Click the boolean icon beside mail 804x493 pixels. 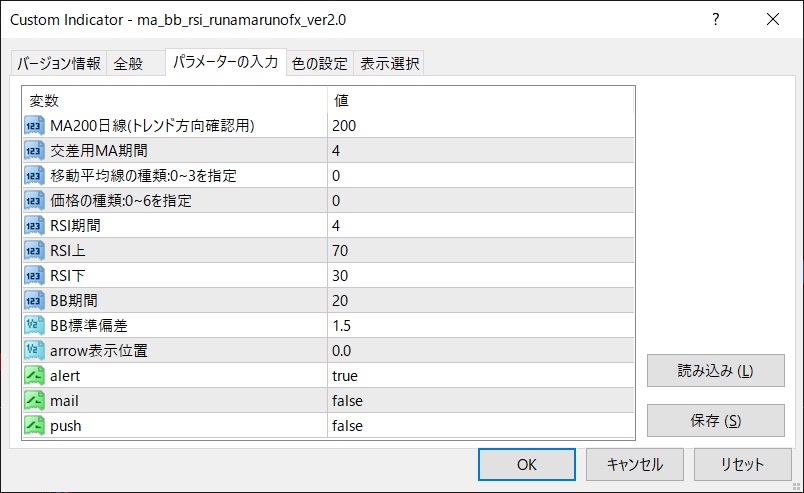pos(34,401)
